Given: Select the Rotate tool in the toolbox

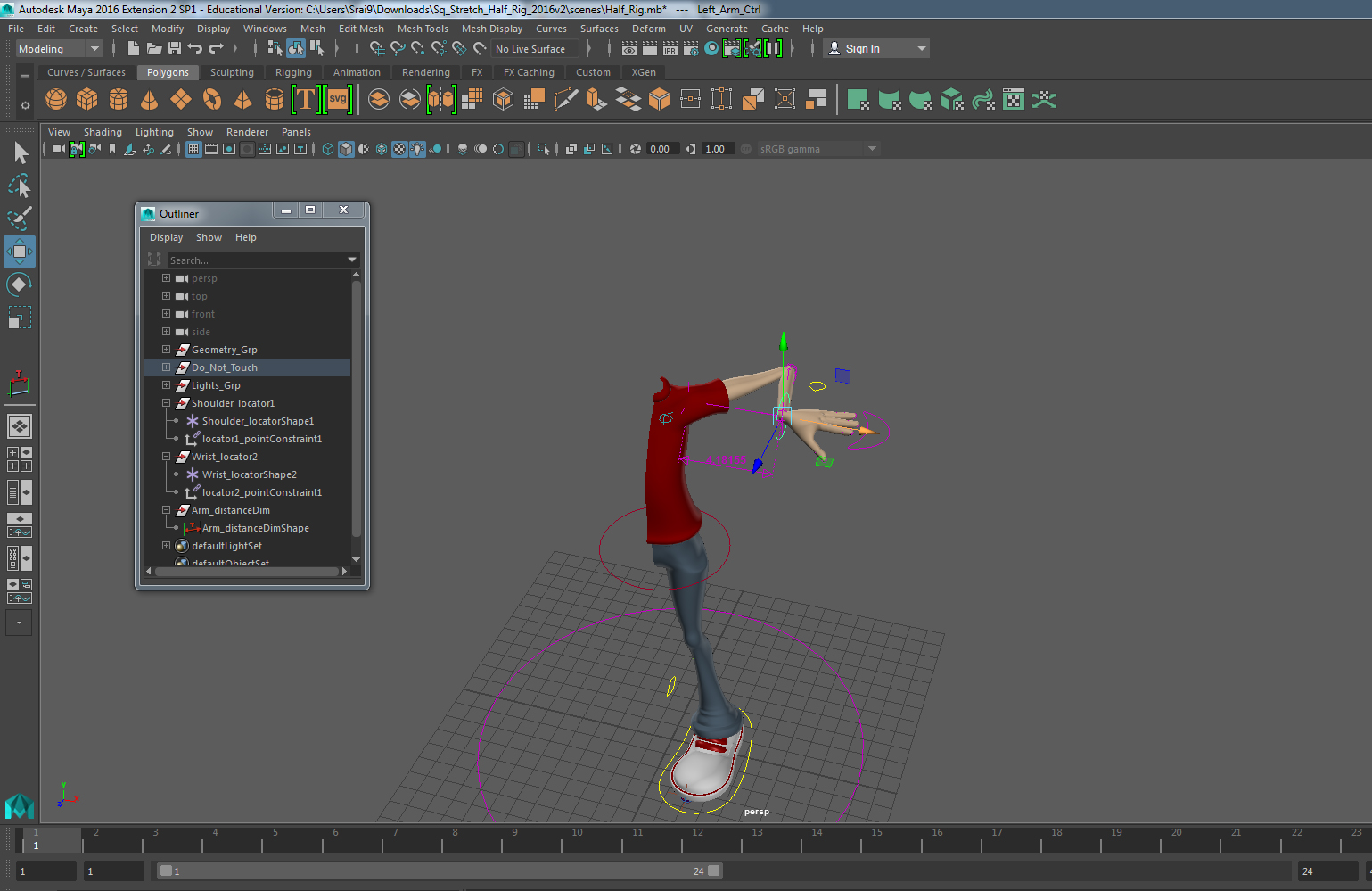Looking at the screenshot, I should tap(19, 285).
